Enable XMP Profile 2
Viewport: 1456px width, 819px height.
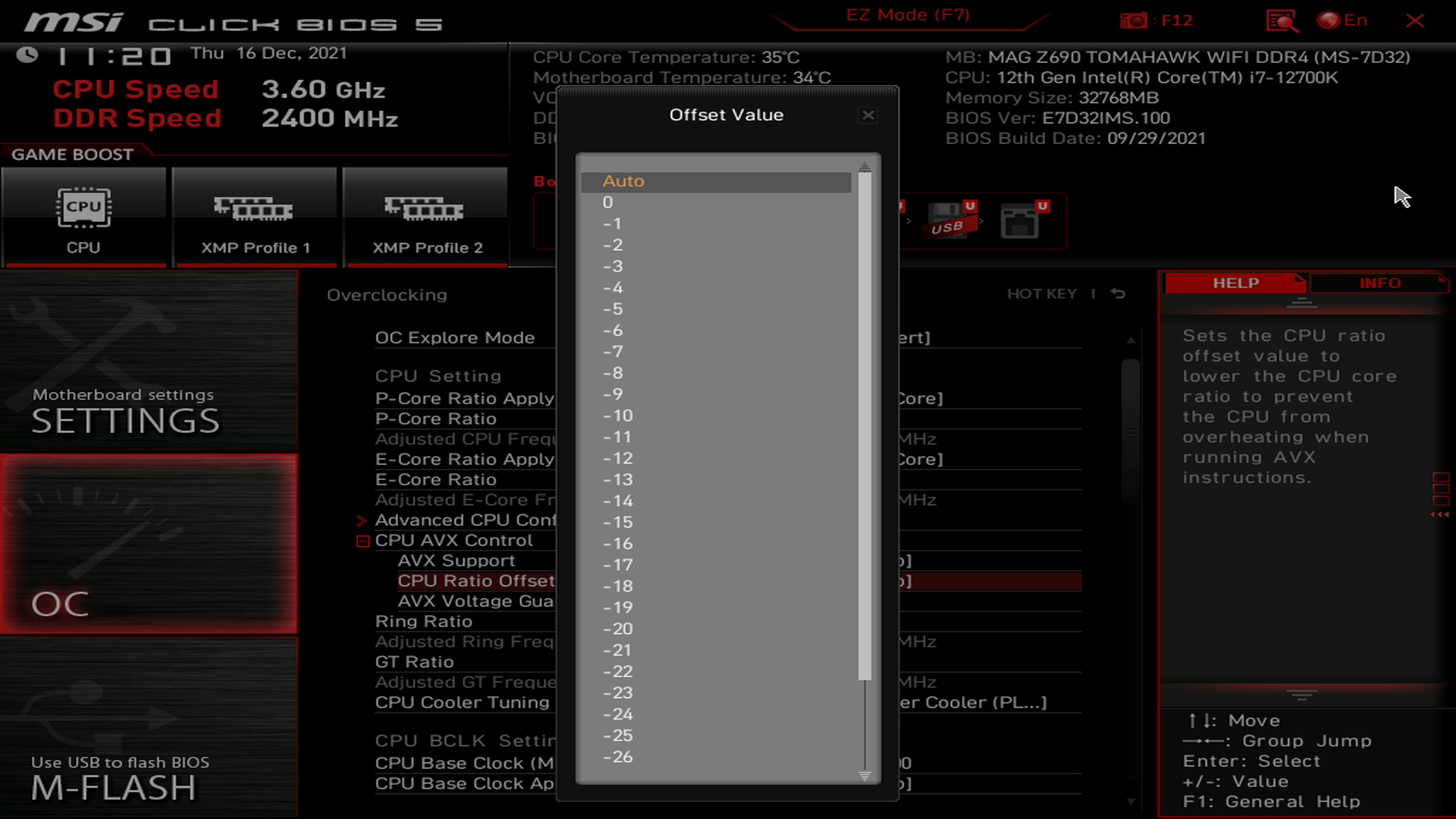(x=425, y=218)
